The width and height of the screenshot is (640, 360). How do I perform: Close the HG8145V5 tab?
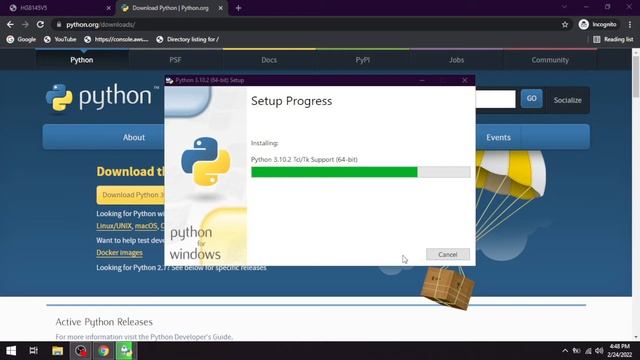[x=109, y=8]
